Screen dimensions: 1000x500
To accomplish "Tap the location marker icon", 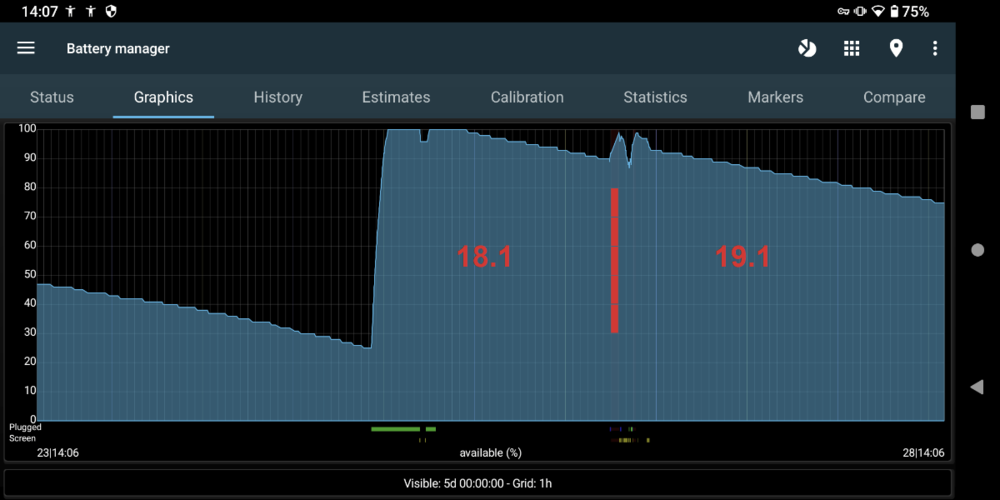I will (896, 48).
